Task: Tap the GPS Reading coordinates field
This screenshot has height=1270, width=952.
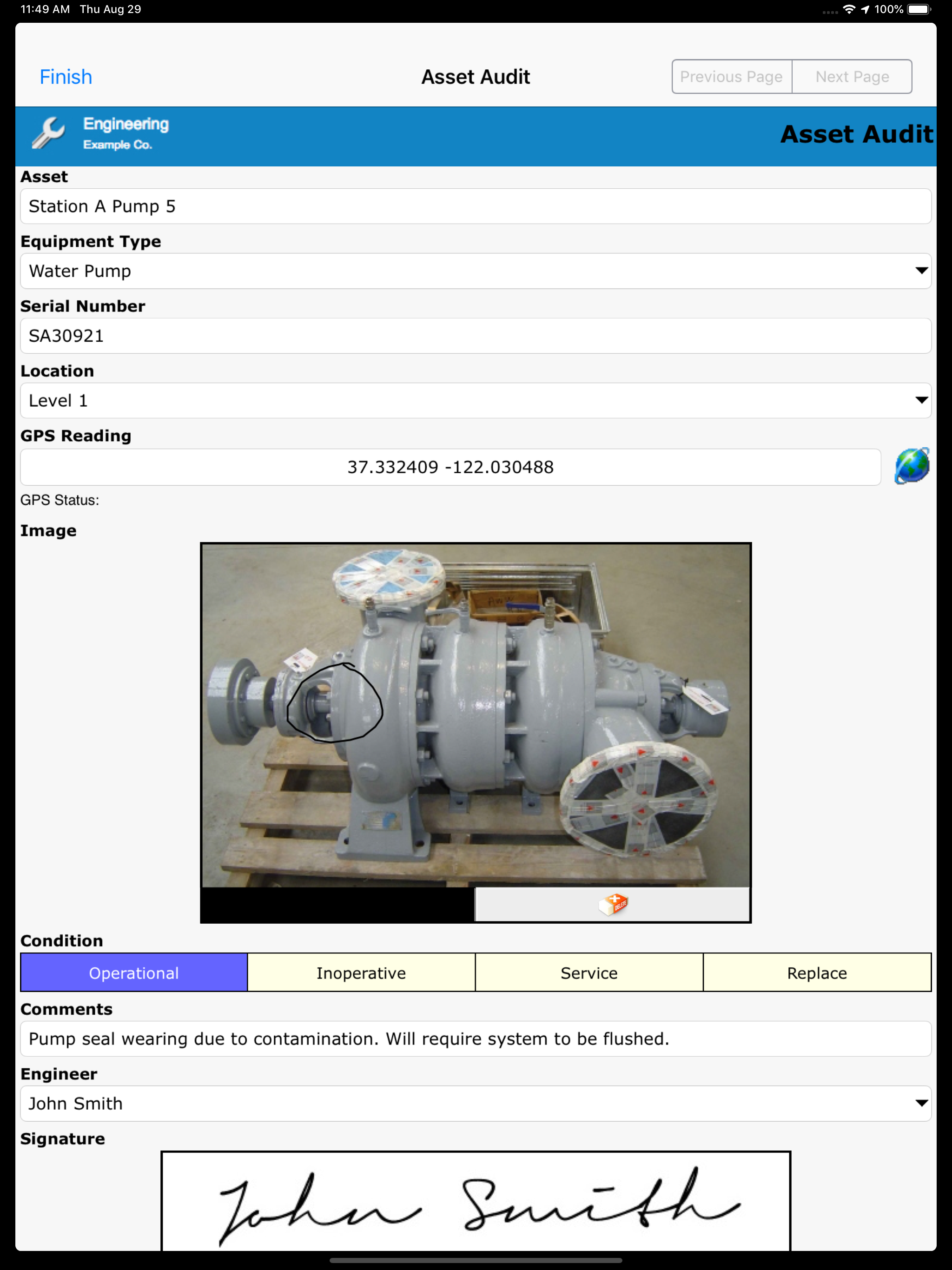Action: (451, 467)
